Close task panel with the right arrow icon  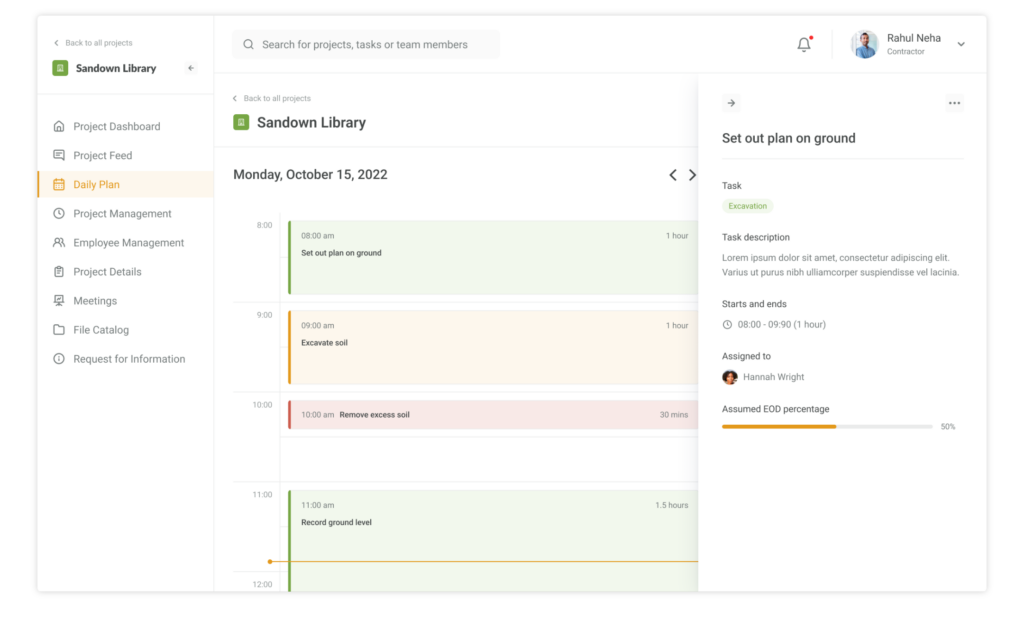pyautogui.click(x=731, y=103)
